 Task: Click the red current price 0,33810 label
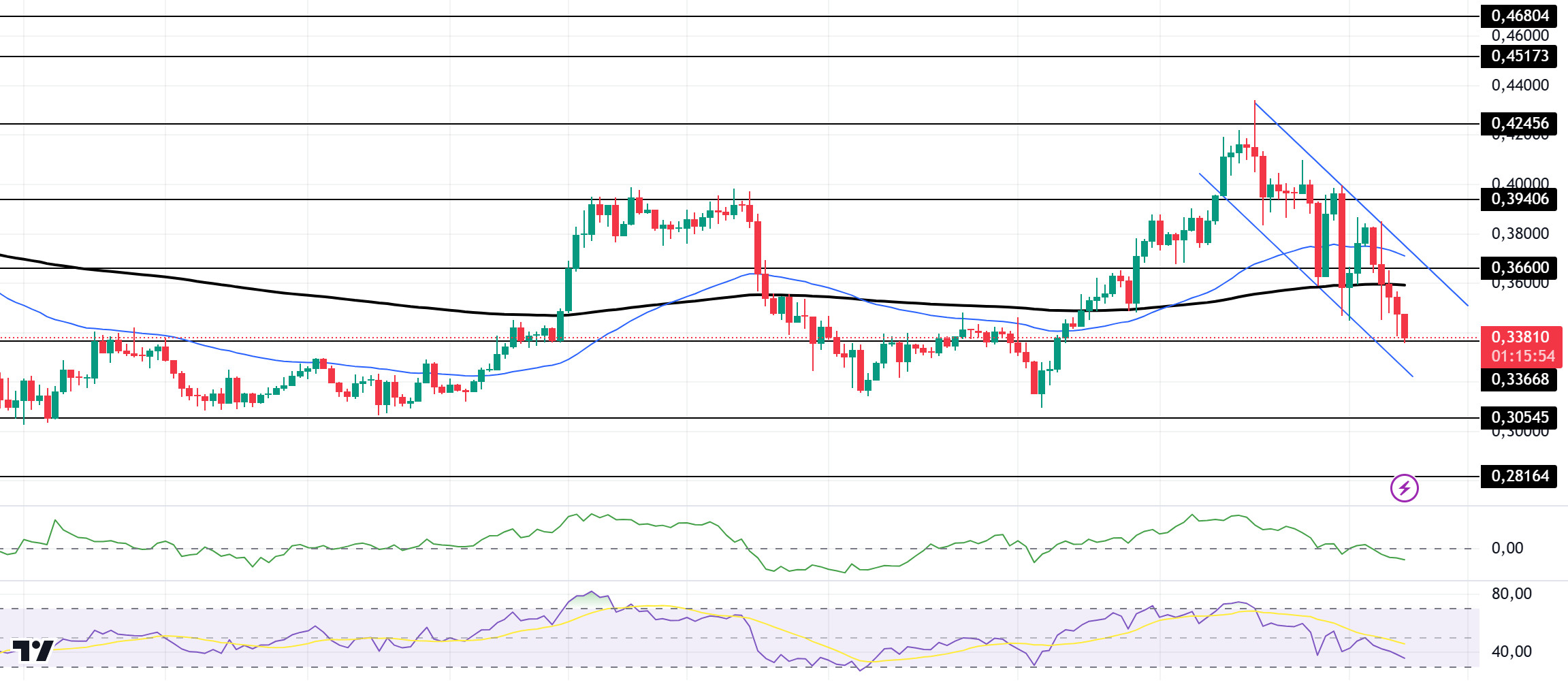pyautogui.click(x=1520, y=337)
